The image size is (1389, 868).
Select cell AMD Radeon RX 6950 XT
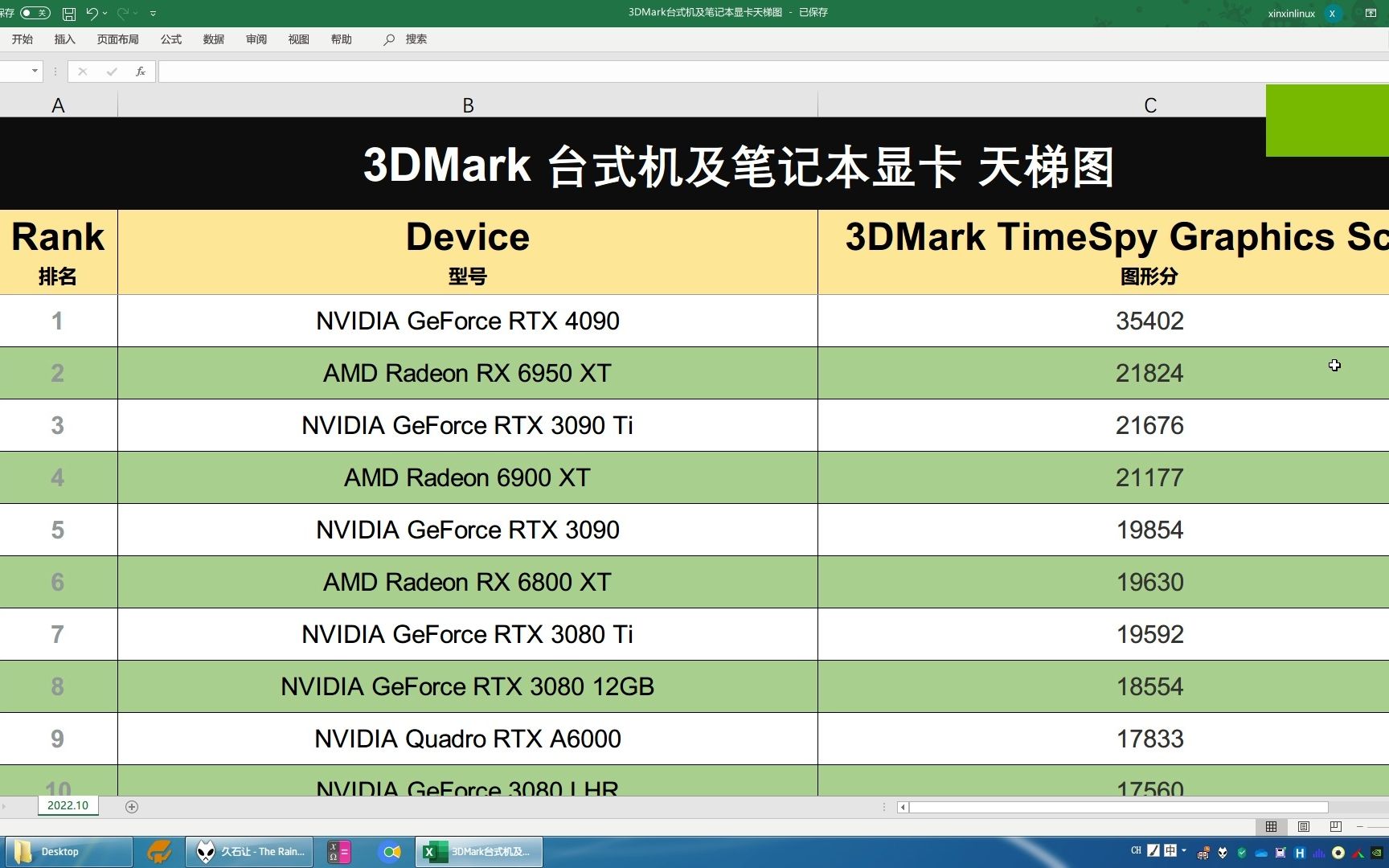pyautogui.click(x=468, y=373)
